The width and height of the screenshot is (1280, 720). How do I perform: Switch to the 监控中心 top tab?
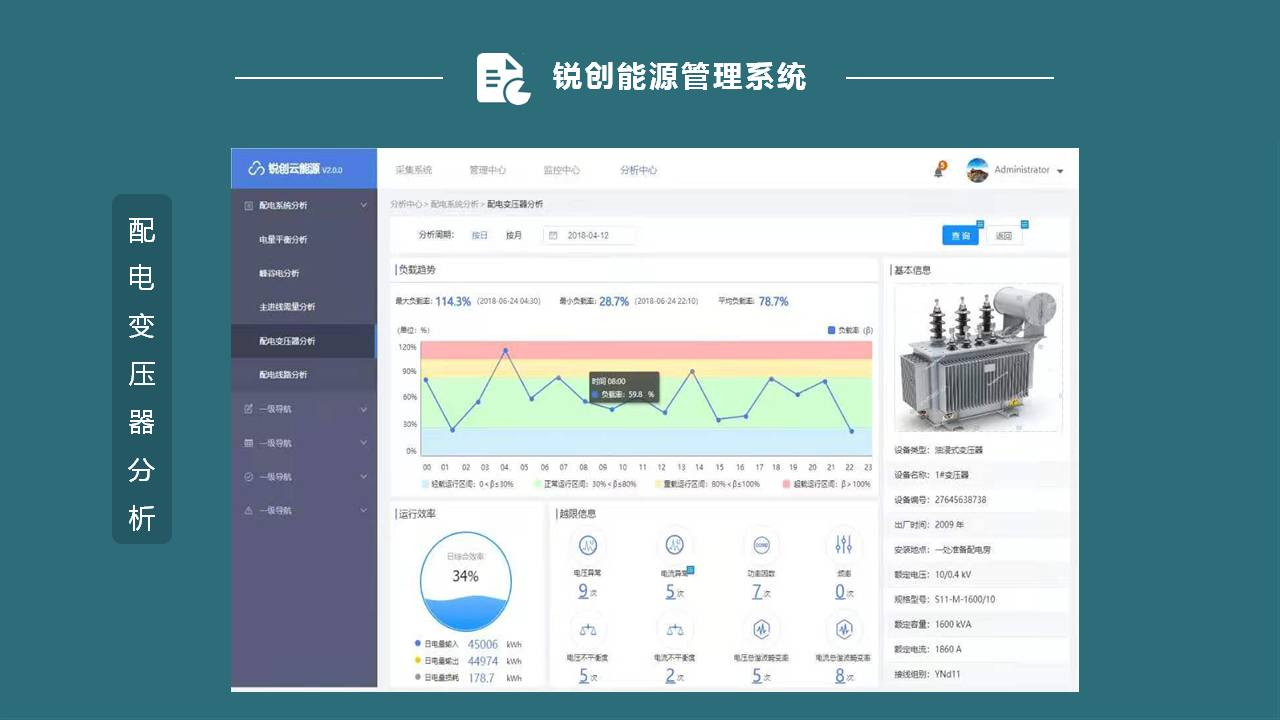[561, 170]
